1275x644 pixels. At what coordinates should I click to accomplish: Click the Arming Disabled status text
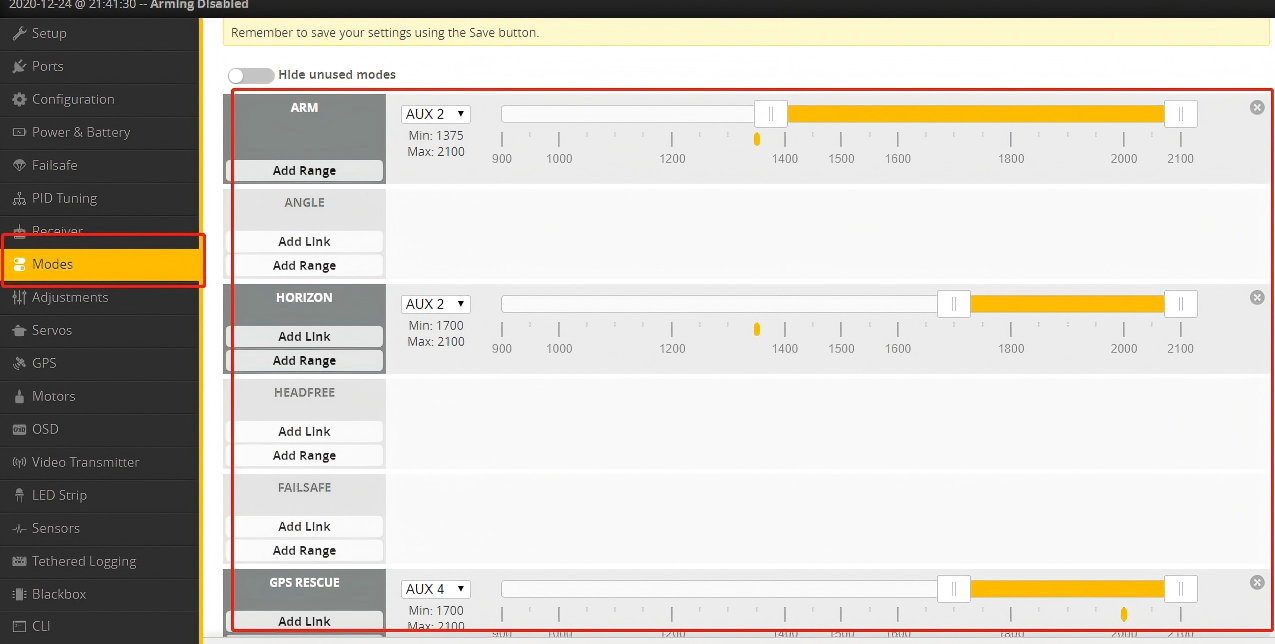pos(199,5)
